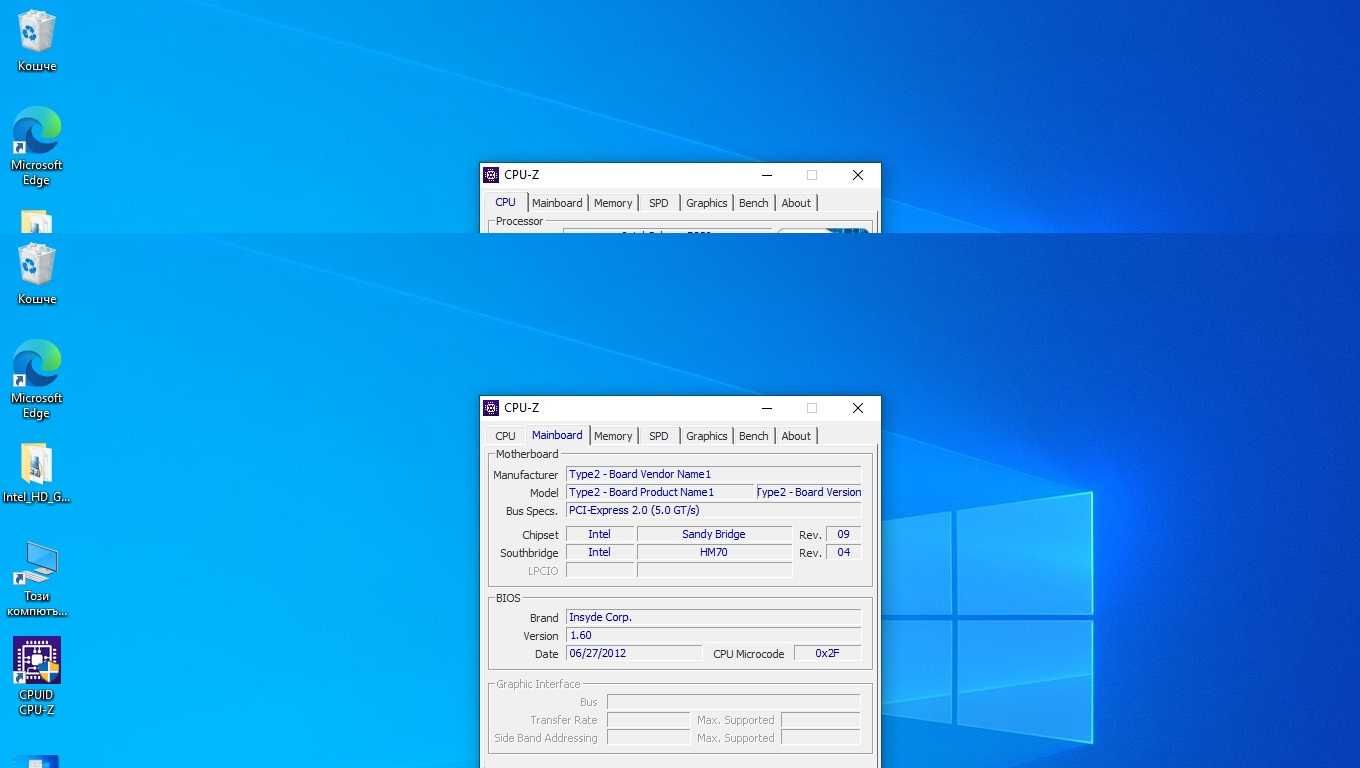
Task: Select the CPUID CPU-Z desktop shortcut
Action: coord(36,676)
